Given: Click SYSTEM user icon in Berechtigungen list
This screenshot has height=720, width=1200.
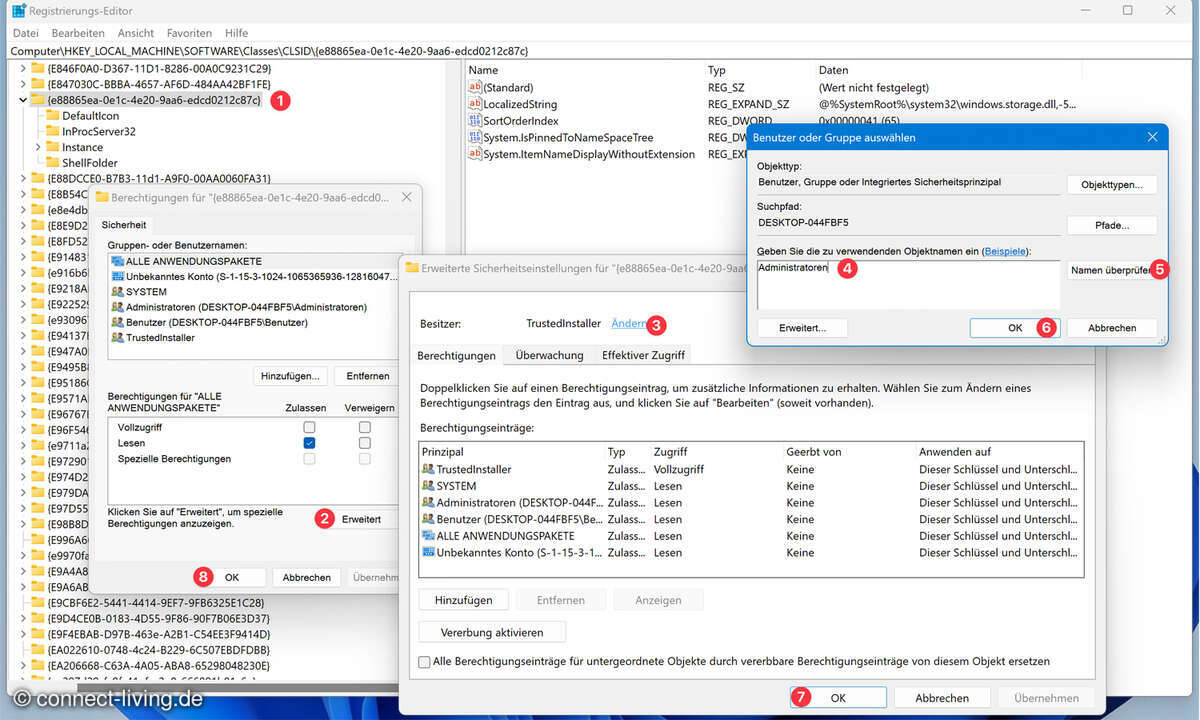Looking at the screenshot, I should tap(118, 292).
